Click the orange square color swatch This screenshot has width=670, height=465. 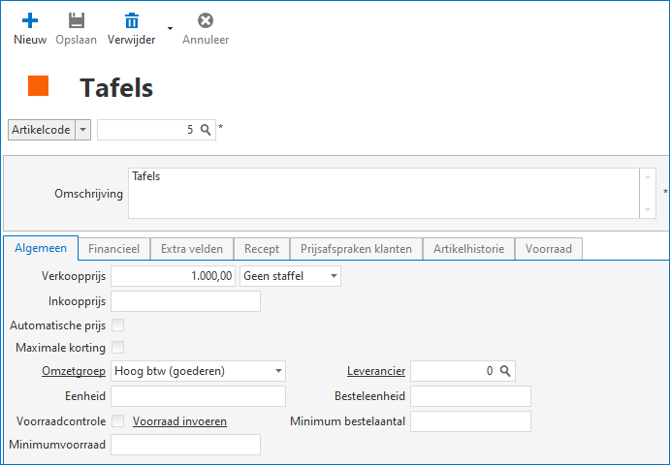click(38, 86)
